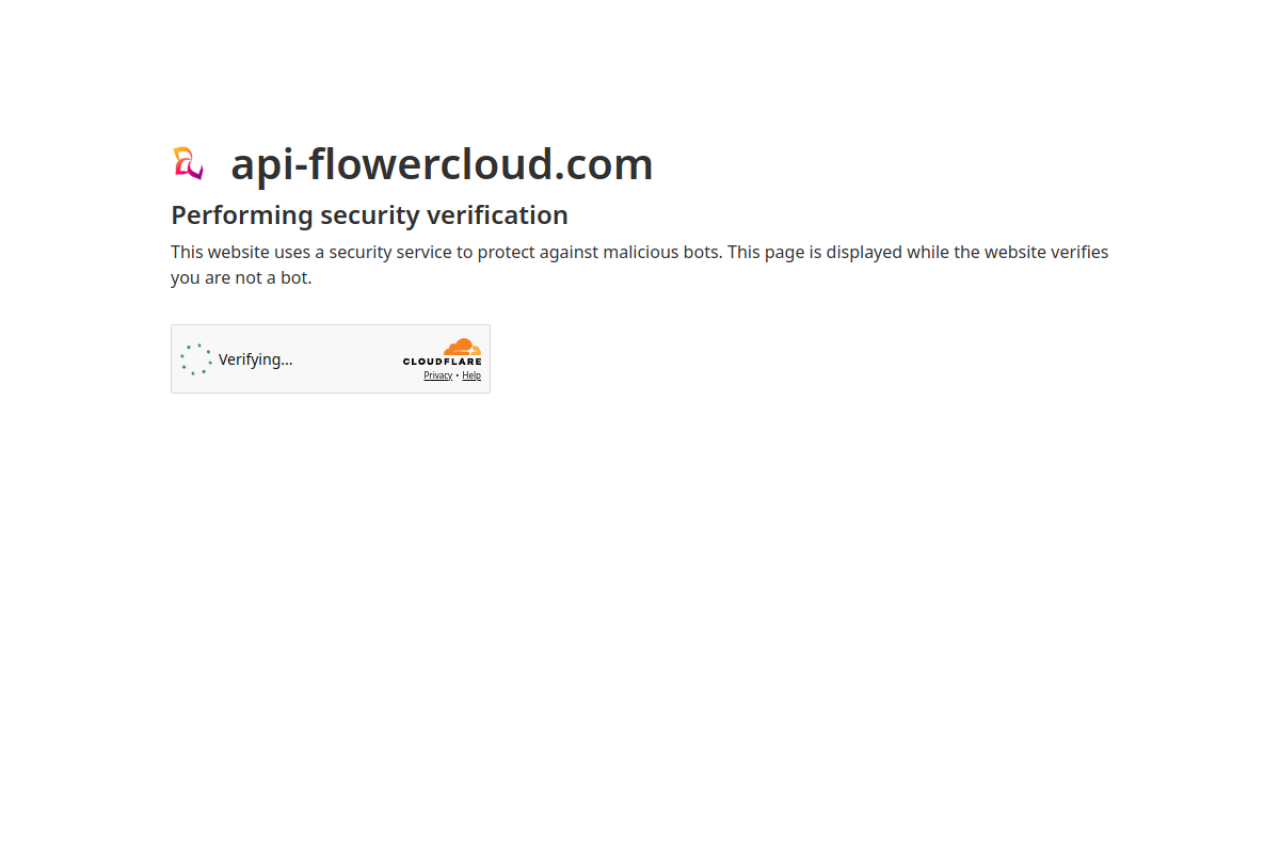The height and width of the screenshot is (853, 1280).
Task: Open the Cloudflare Privacy link
Action: point(438,376)
